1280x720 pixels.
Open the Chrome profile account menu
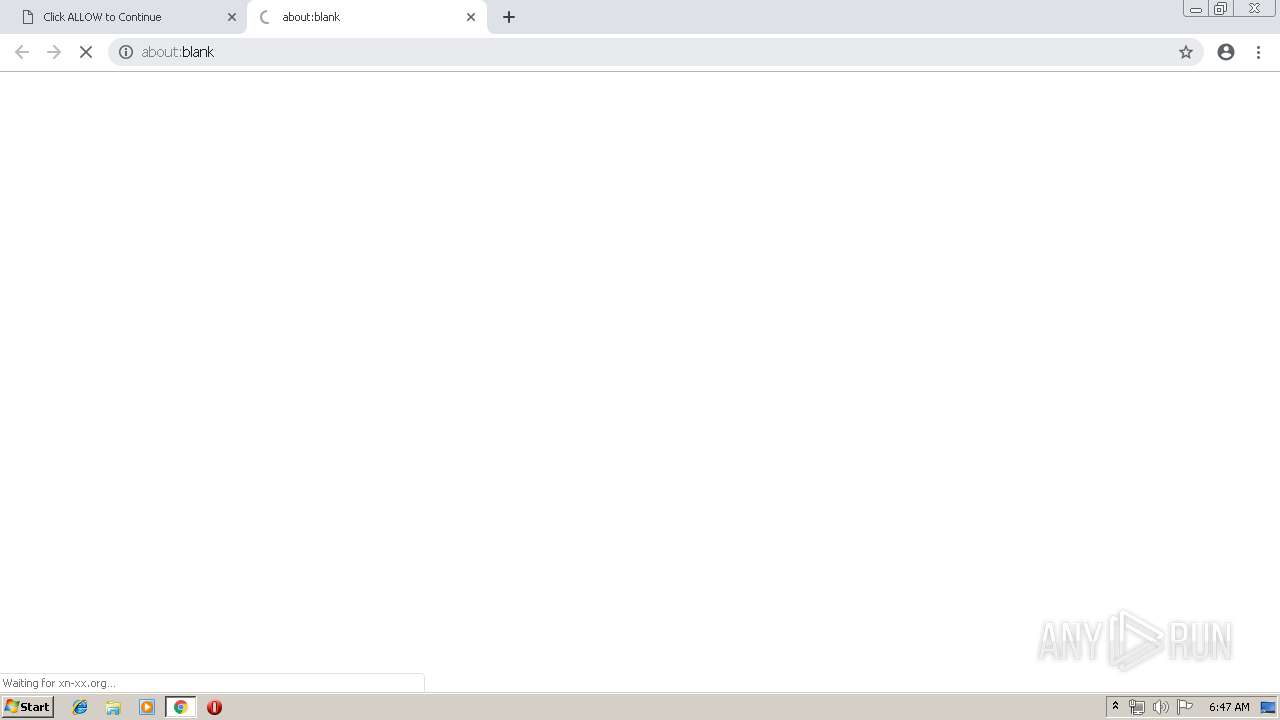point(1226,52)
